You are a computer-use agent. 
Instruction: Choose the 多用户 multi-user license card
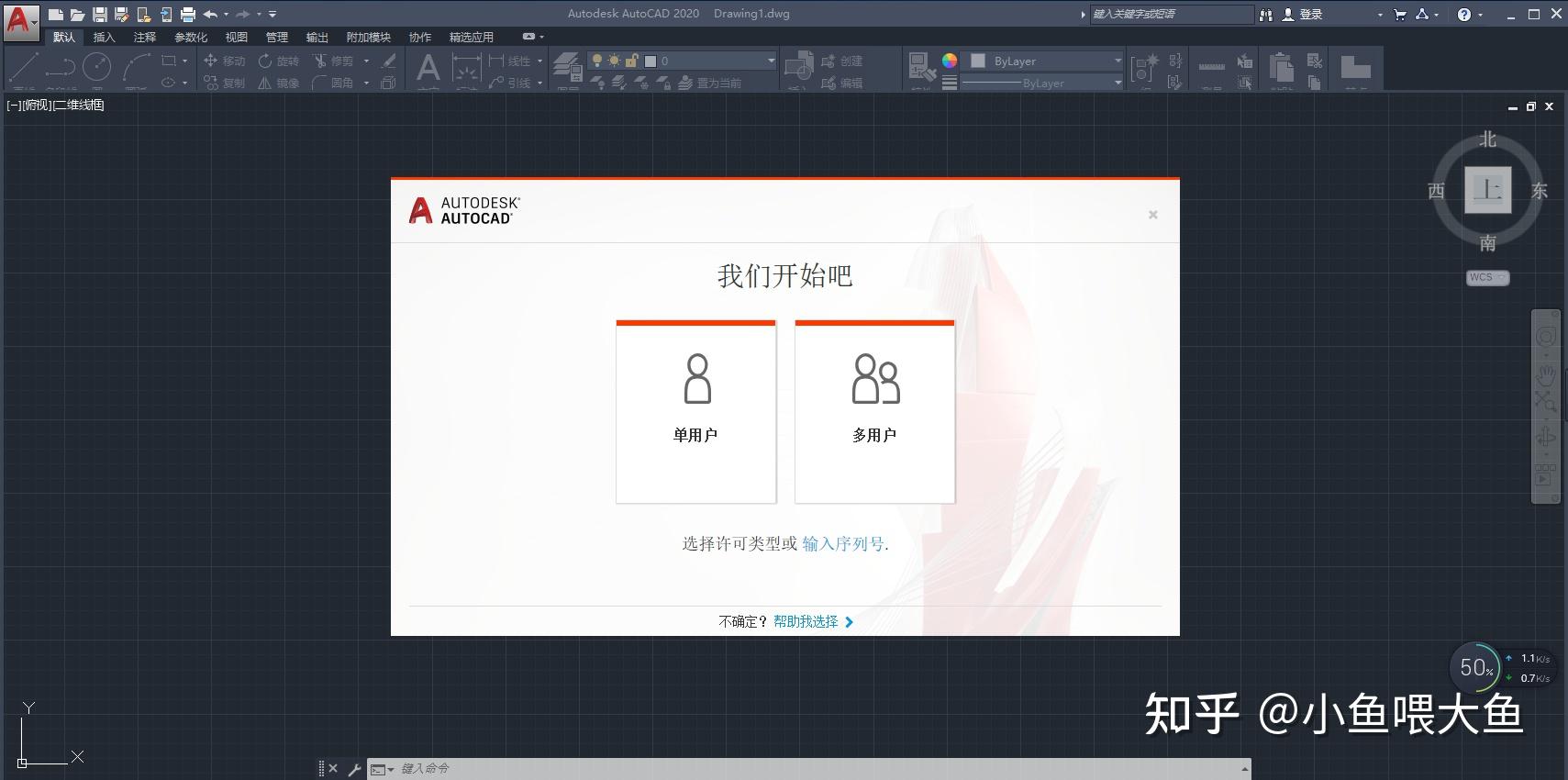tap(874, 411)
